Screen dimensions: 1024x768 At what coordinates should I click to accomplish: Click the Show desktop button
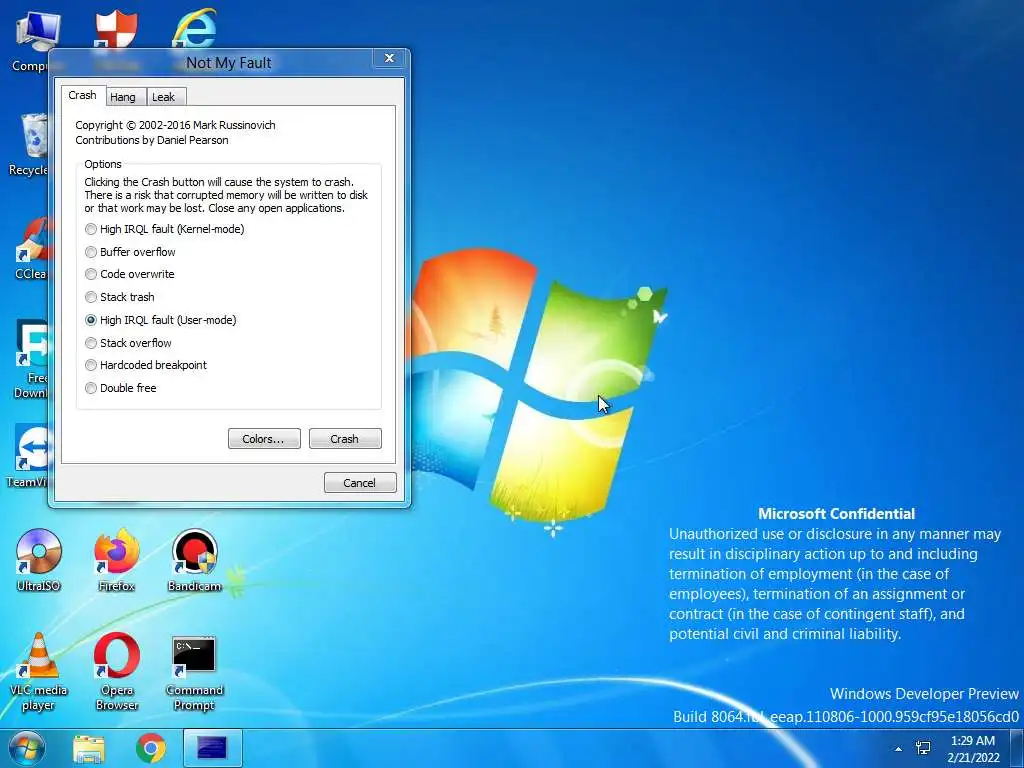pos(1017,749)
